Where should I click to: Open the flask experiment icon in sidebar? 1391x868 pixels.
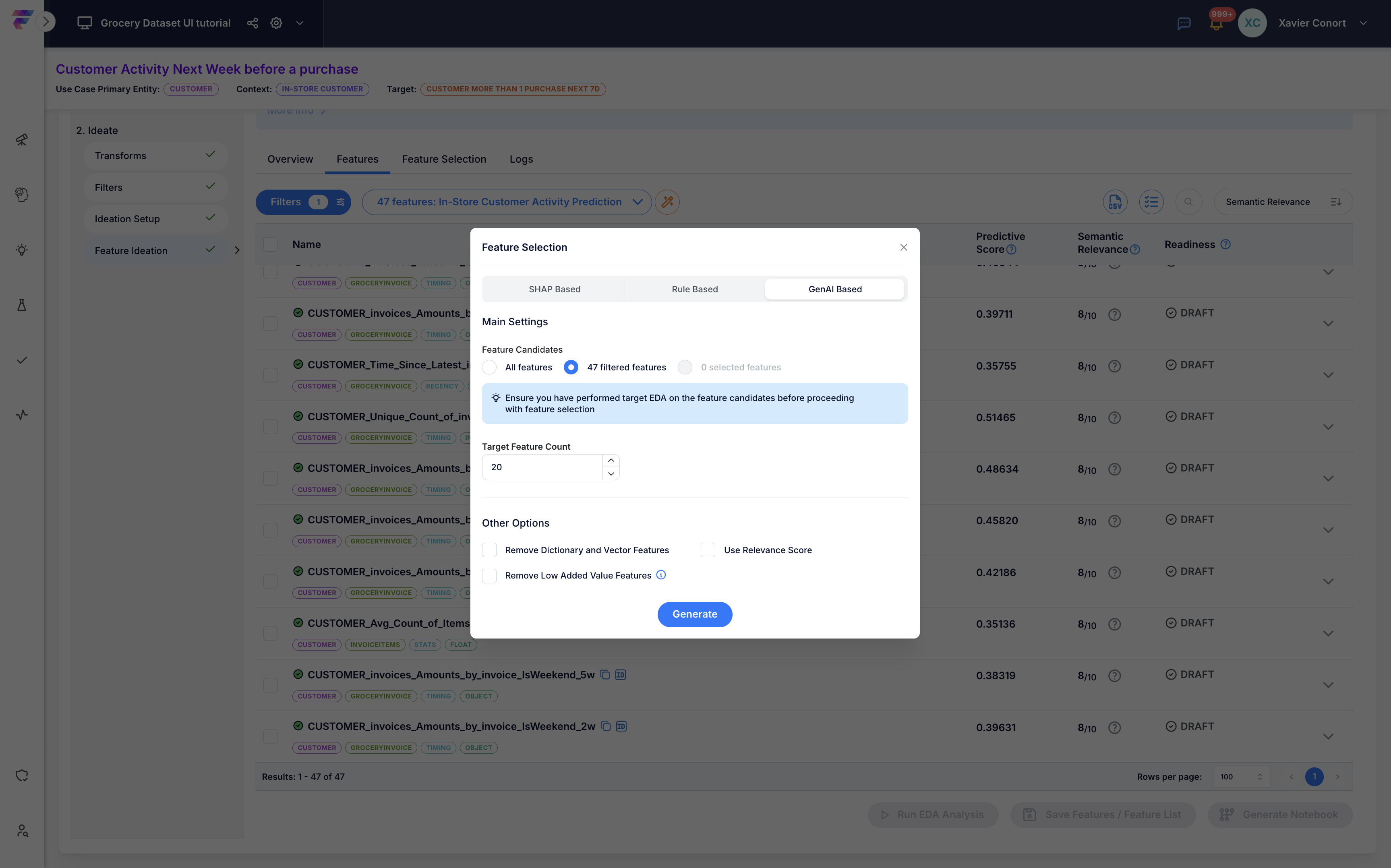click(x=22, y=305)
